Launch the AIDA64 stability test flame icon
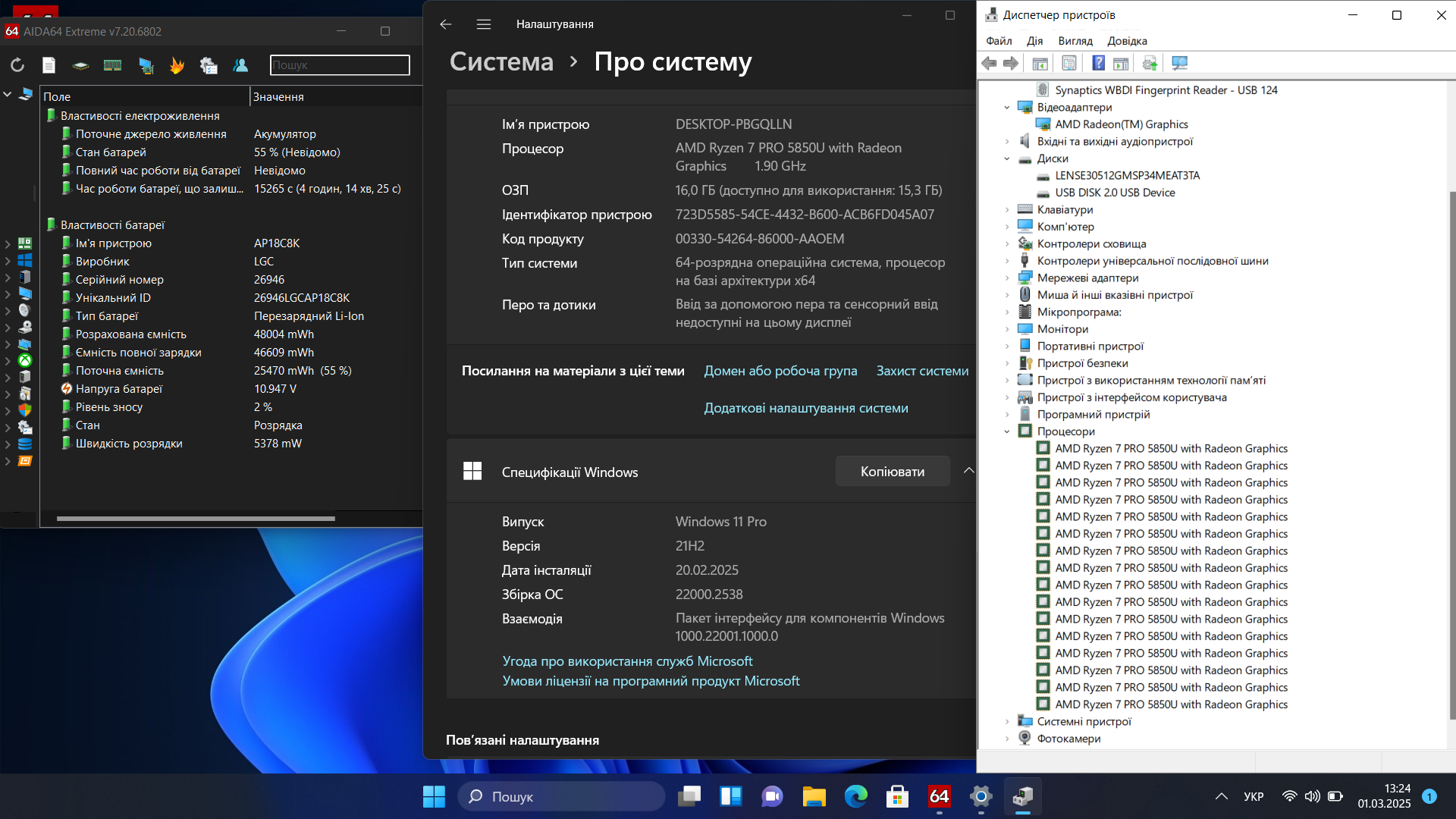Viewport: 1456px width, 819px height. coord(177,65)
